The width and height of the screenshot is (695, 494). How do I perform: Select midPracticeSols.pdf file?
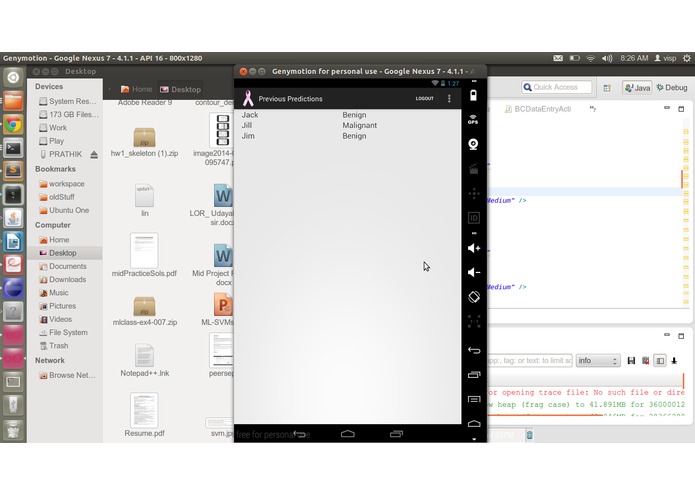coord(144,255)
